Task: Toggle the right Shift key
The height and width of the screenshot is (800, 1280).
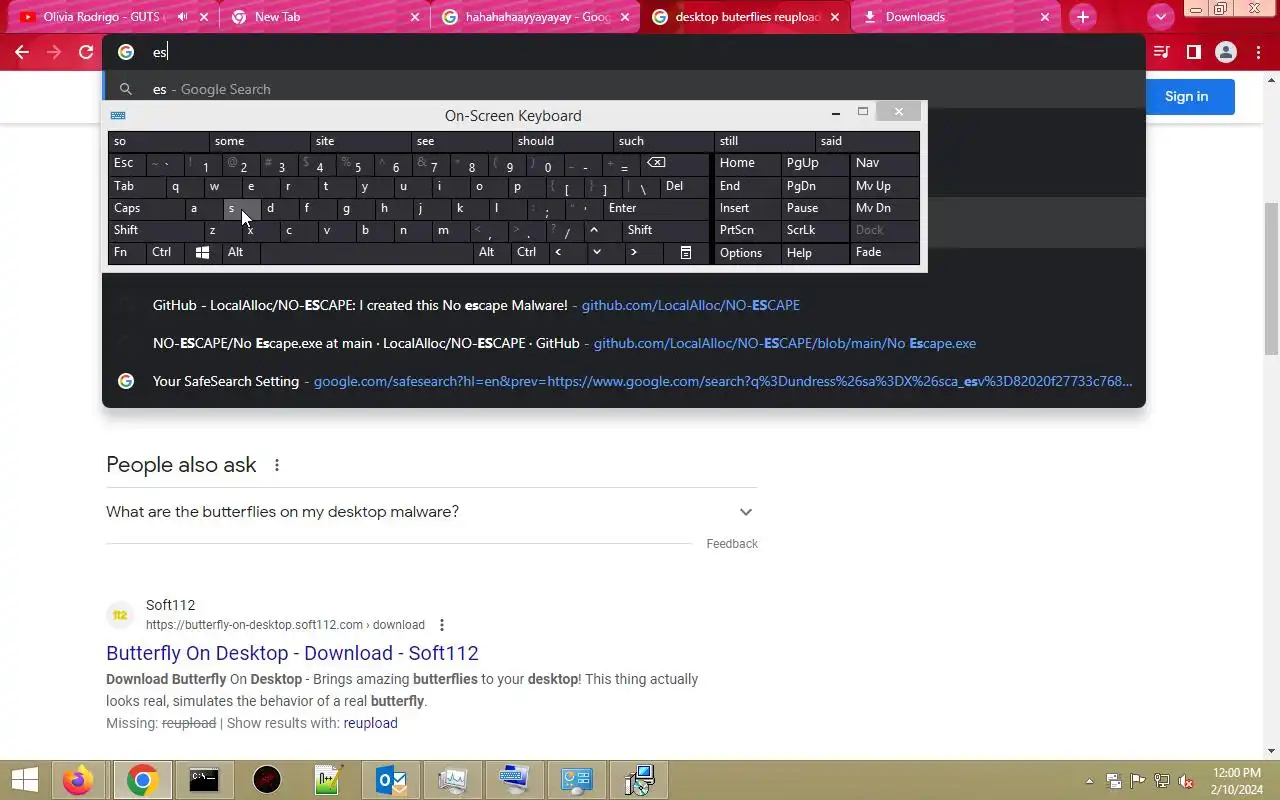Action: click(665, 230)
